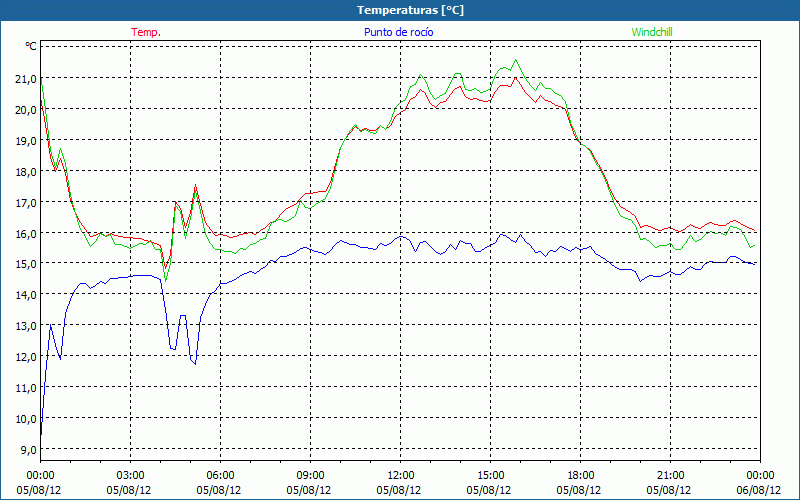Click the 06/08/12 date label
Image resolution: width=800 pixels, height=500 pixels.
(759, 490)
